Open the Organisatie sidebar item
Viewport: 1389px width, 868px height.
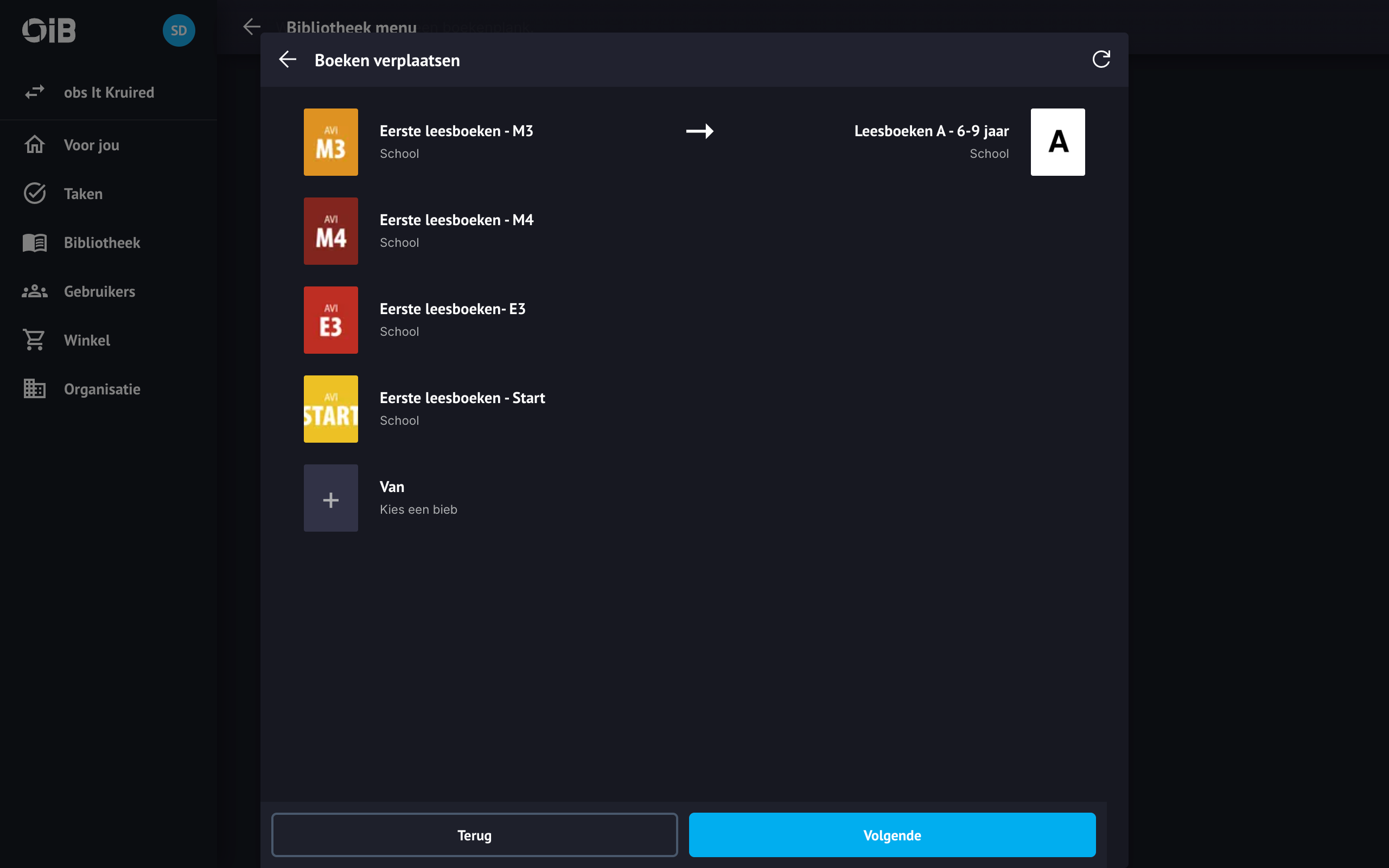coord(101,388)
